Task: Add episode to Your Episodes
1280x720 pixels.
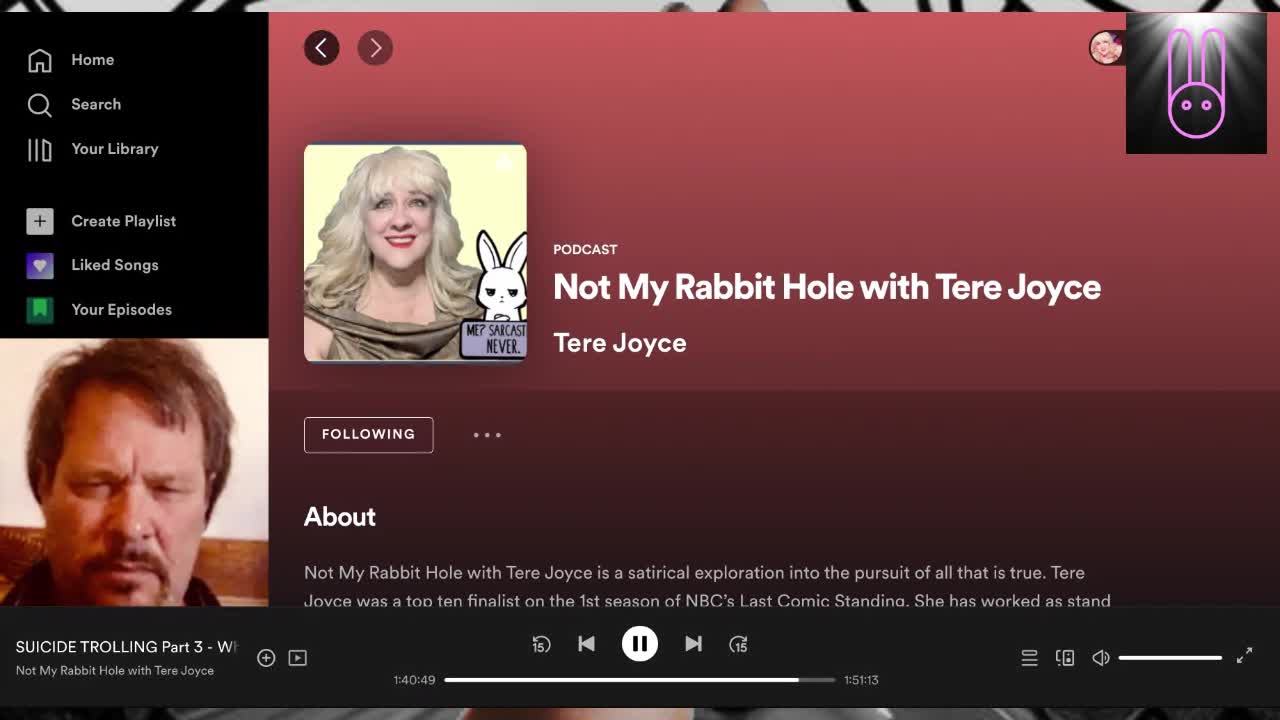Action: click(266, 657)
